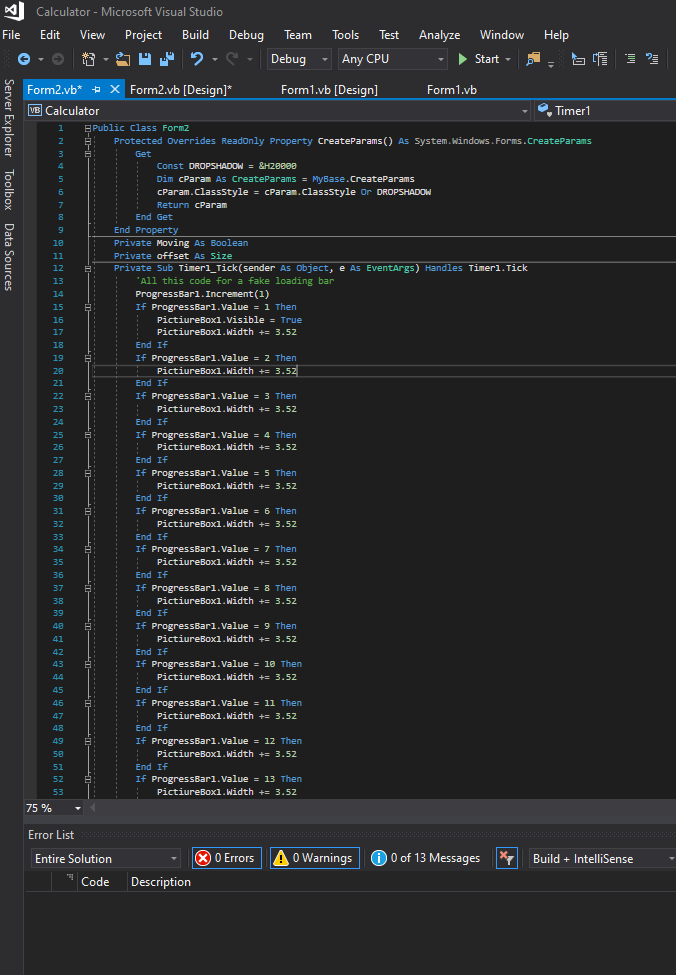Expand the Entire Solution scope dropdown
The height and width of the screenshot is (975, 676).
tap(106, 859)
